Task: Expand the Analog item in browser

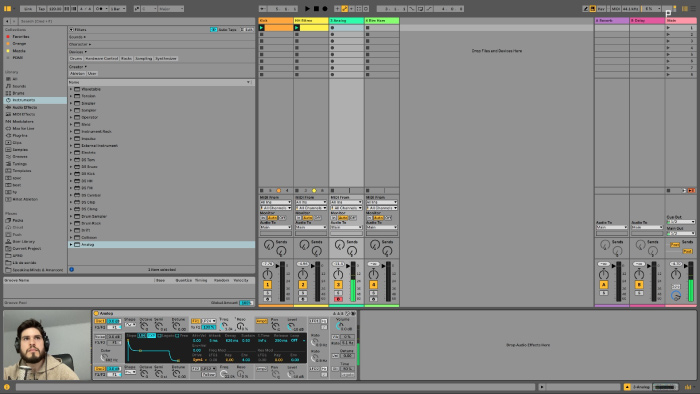Action: pyautogui.click(x=71, y=245)
